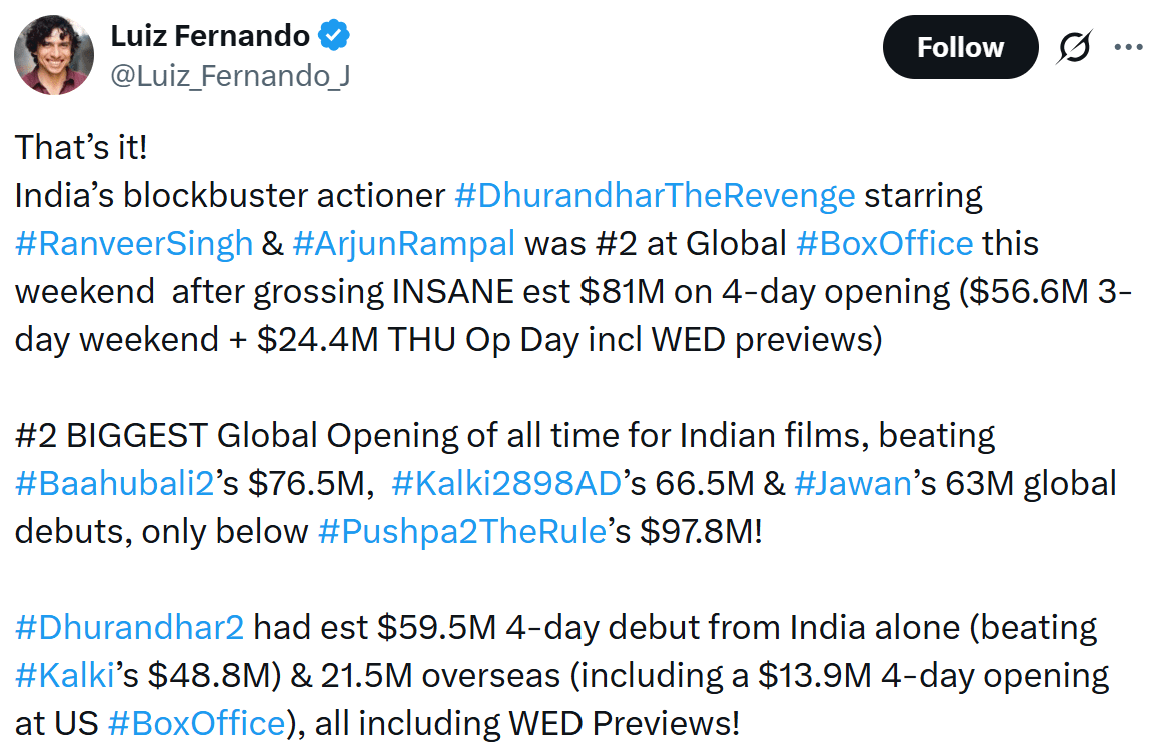Click the Grok slashed-circle icon
1158x756 pixels.
[1074, 47]
